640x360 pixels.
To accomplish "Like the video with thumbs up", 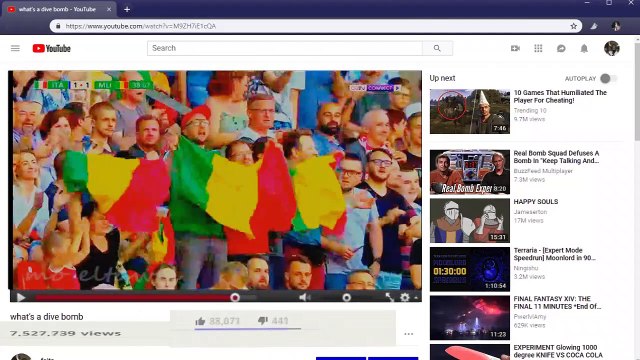I will 200,321.
